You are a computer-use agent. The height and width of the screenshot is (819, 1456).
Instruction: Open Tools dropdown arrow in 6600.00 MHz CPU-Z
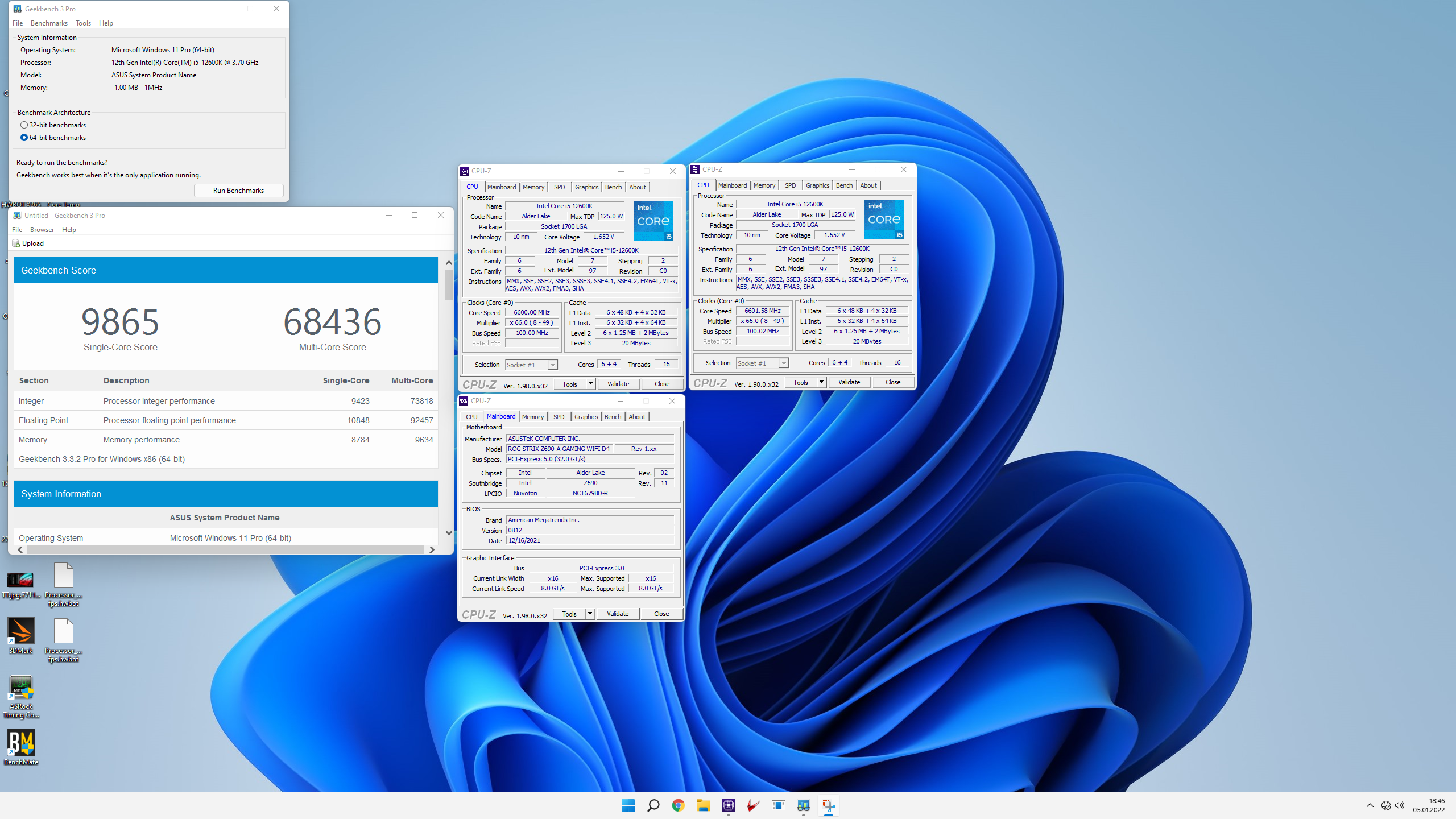click(x=590, y=384)
